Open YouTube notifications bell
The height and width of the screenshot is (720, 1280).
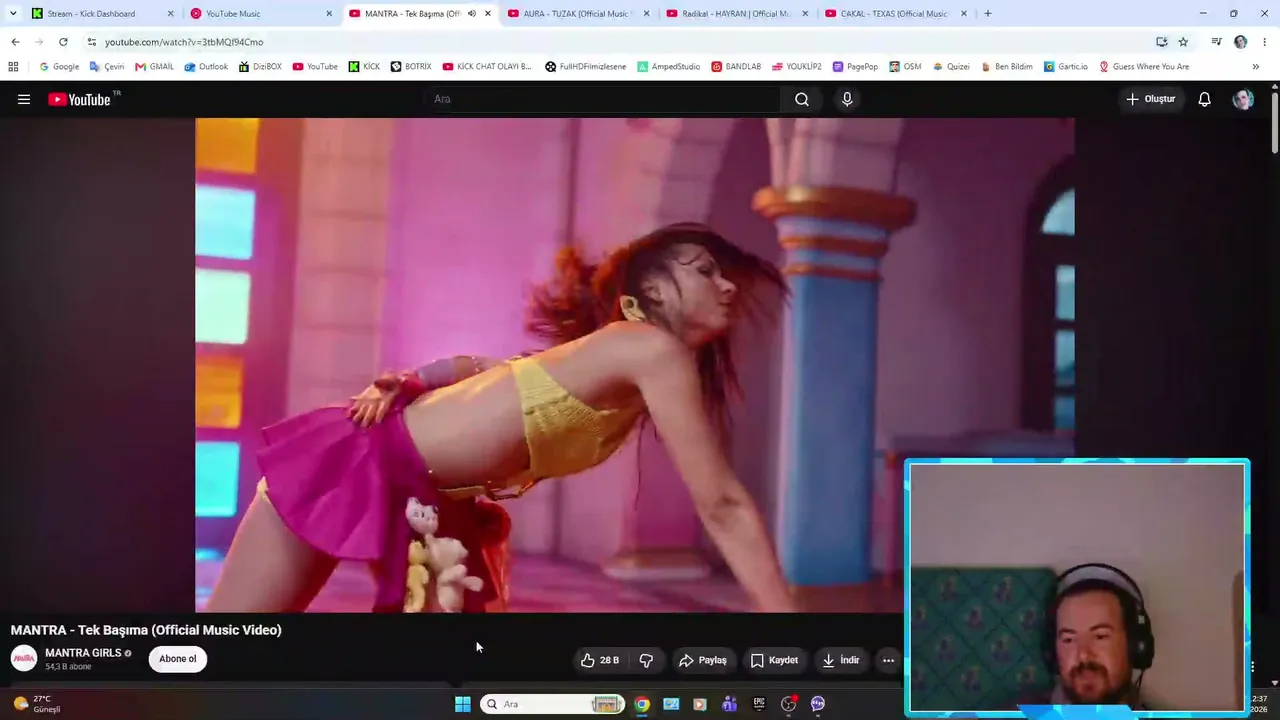[x=1205, y=99]
